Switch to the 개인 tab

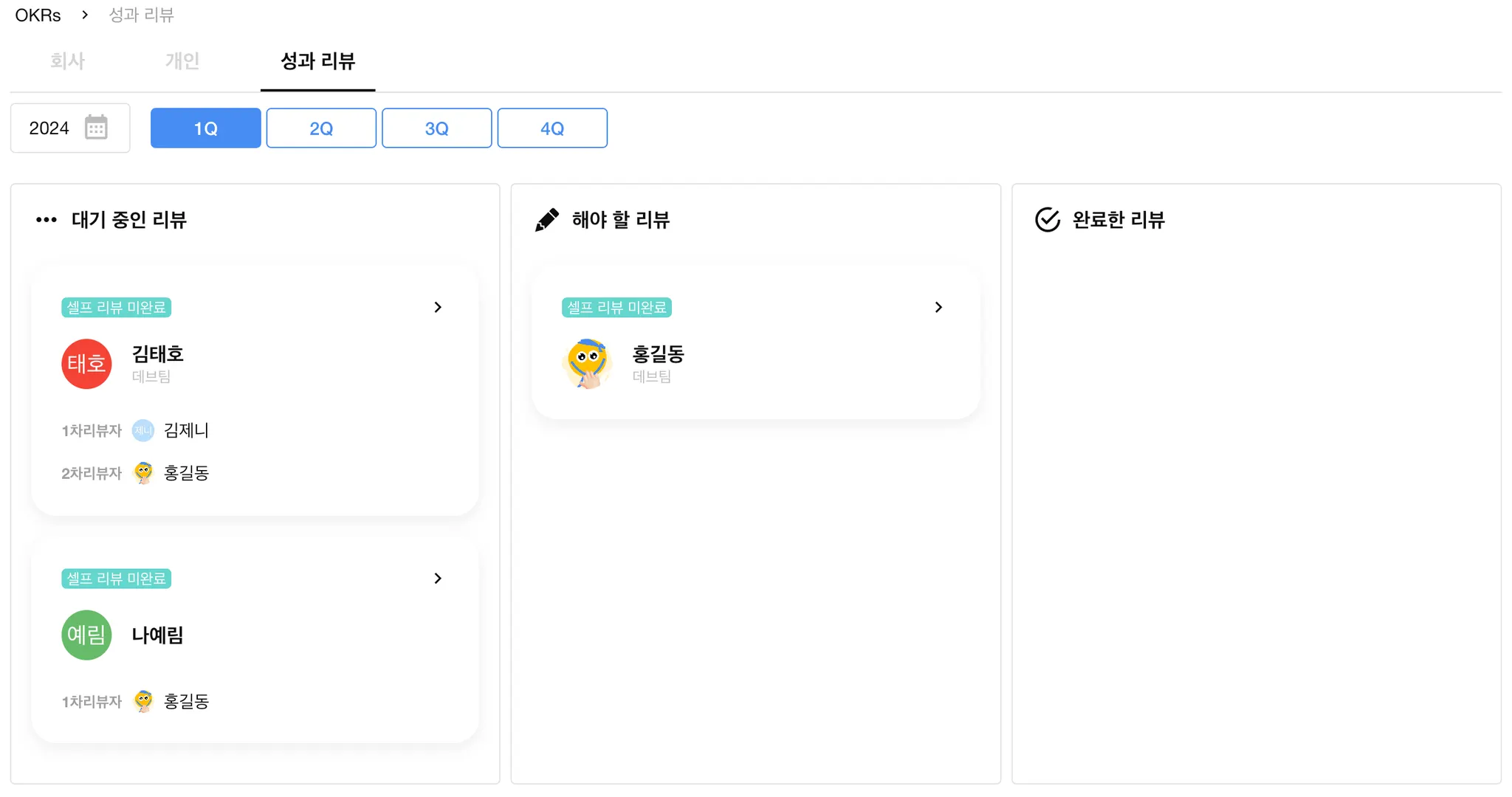click(x=182, y=61)
